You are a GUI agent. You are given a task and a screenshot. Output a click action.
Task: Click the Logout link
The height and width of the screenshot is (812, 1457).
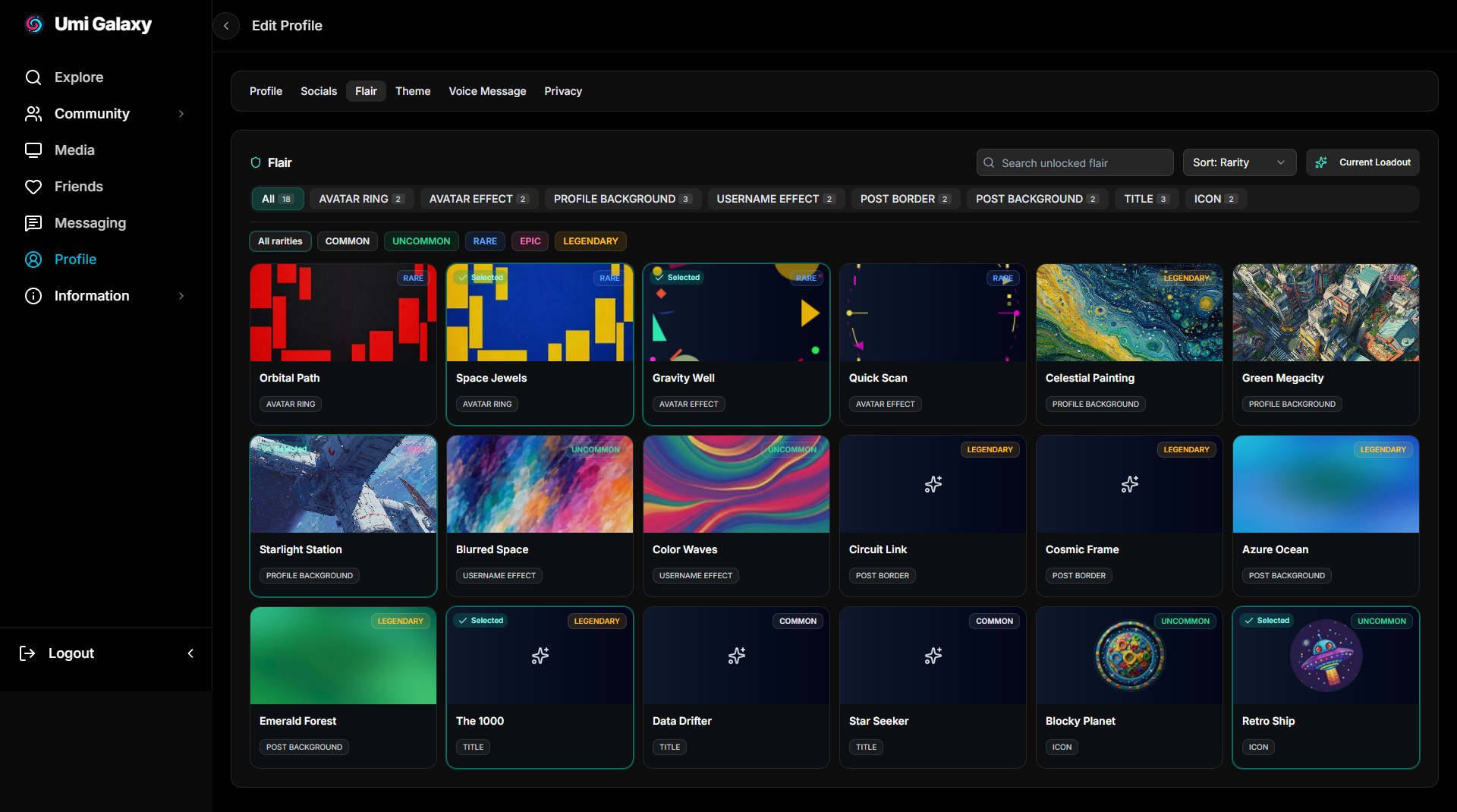(x=71, y=653)
